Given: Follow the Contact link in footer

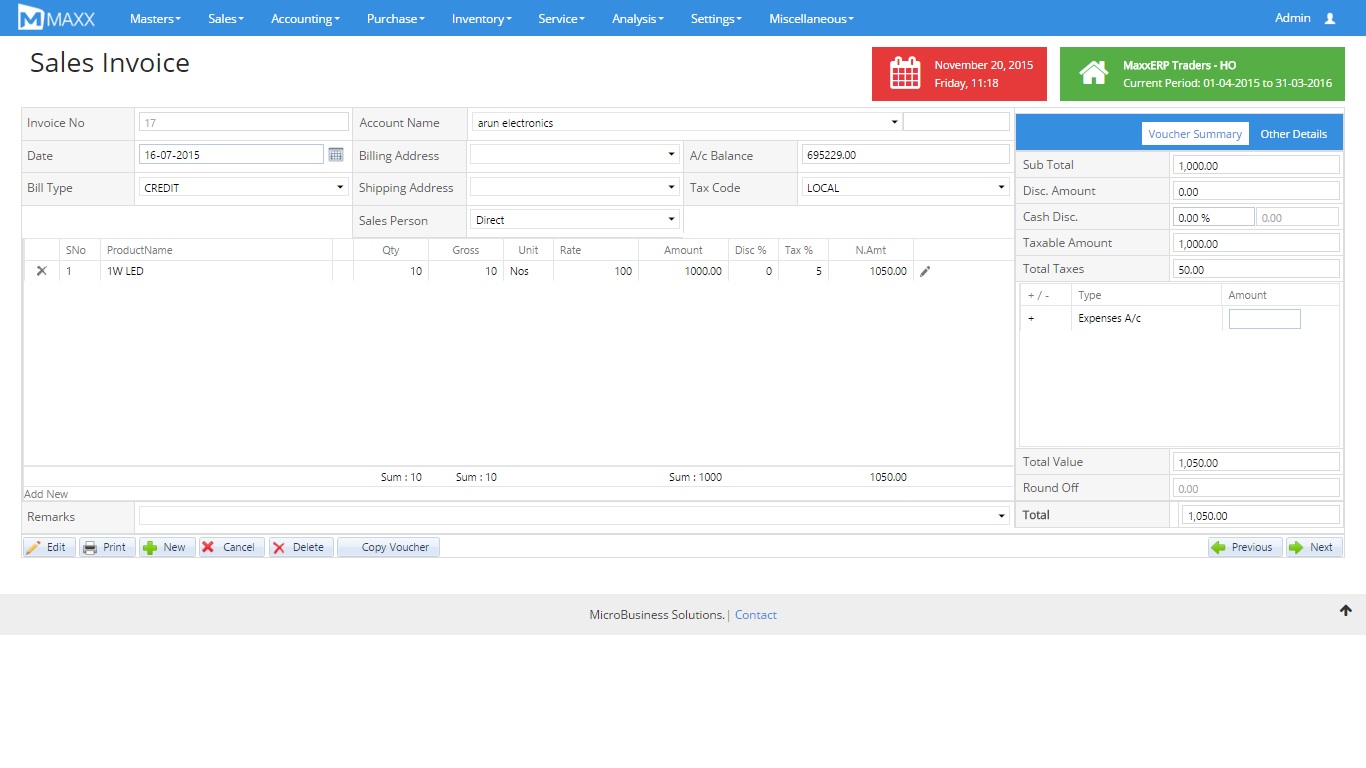Looking at the screenshot, I should 755,615.
